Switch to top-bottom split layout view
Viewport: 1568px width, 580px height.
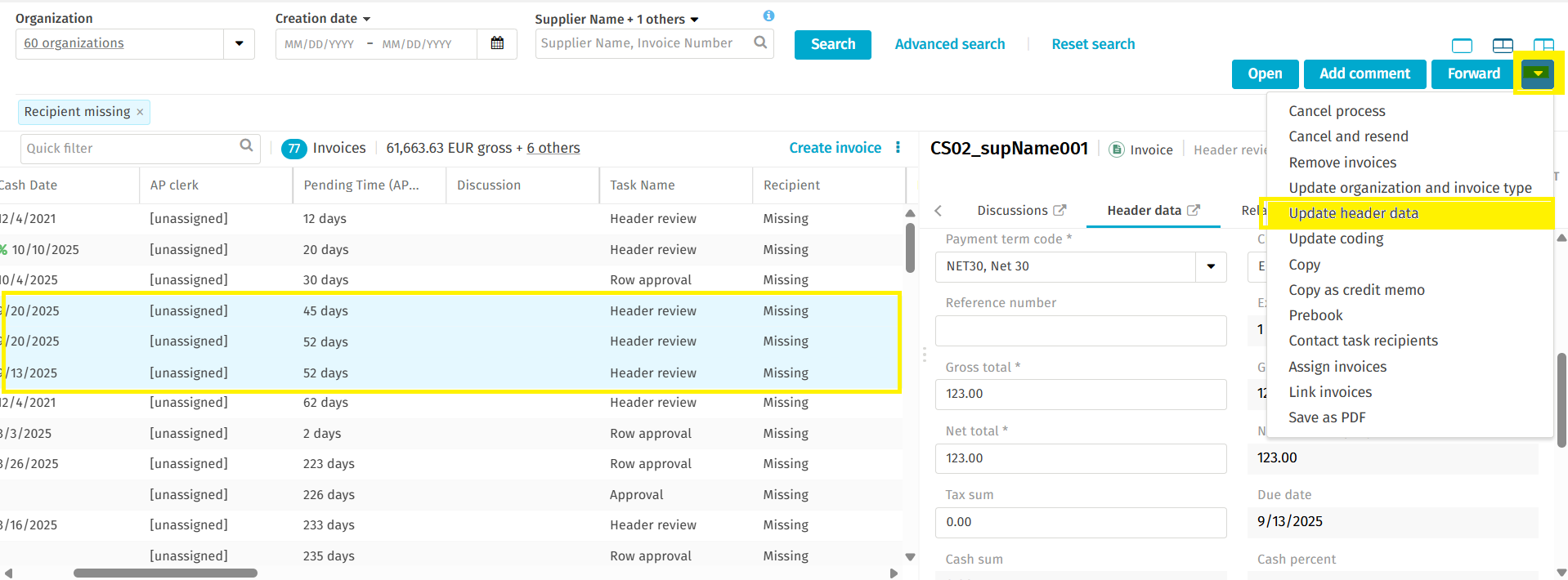1503,46
